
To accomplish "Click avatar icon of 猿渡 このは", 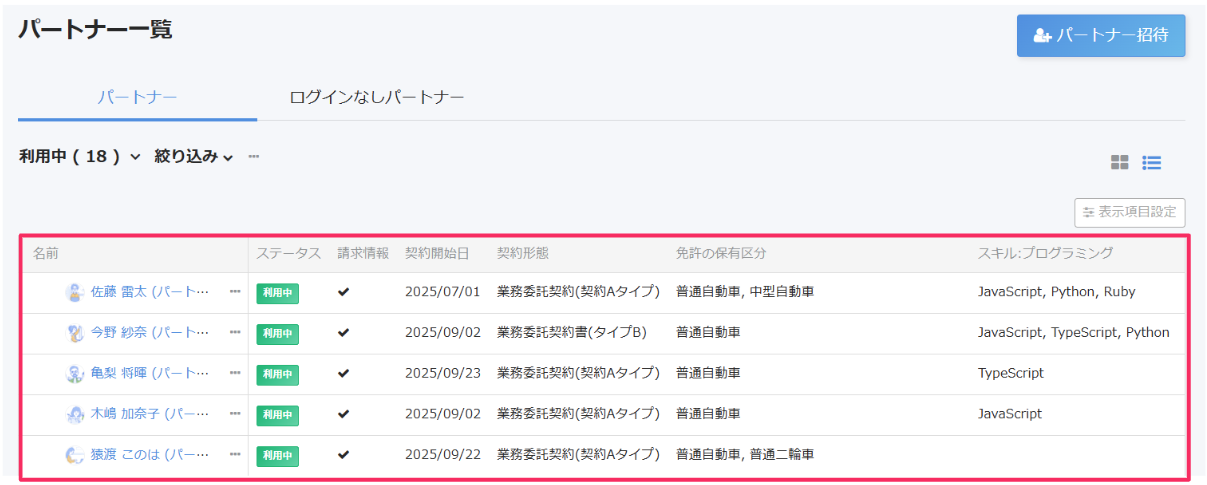I will [74, 454].
